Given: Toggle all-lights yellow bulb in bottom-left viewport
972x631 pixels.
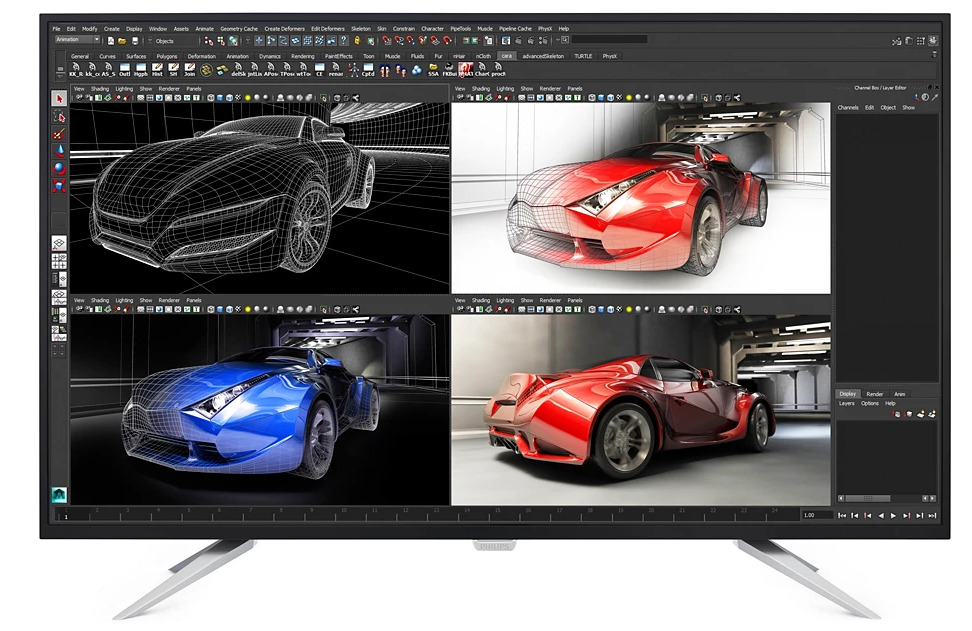Looking at the screenshot, I should [x=247, y=309].
